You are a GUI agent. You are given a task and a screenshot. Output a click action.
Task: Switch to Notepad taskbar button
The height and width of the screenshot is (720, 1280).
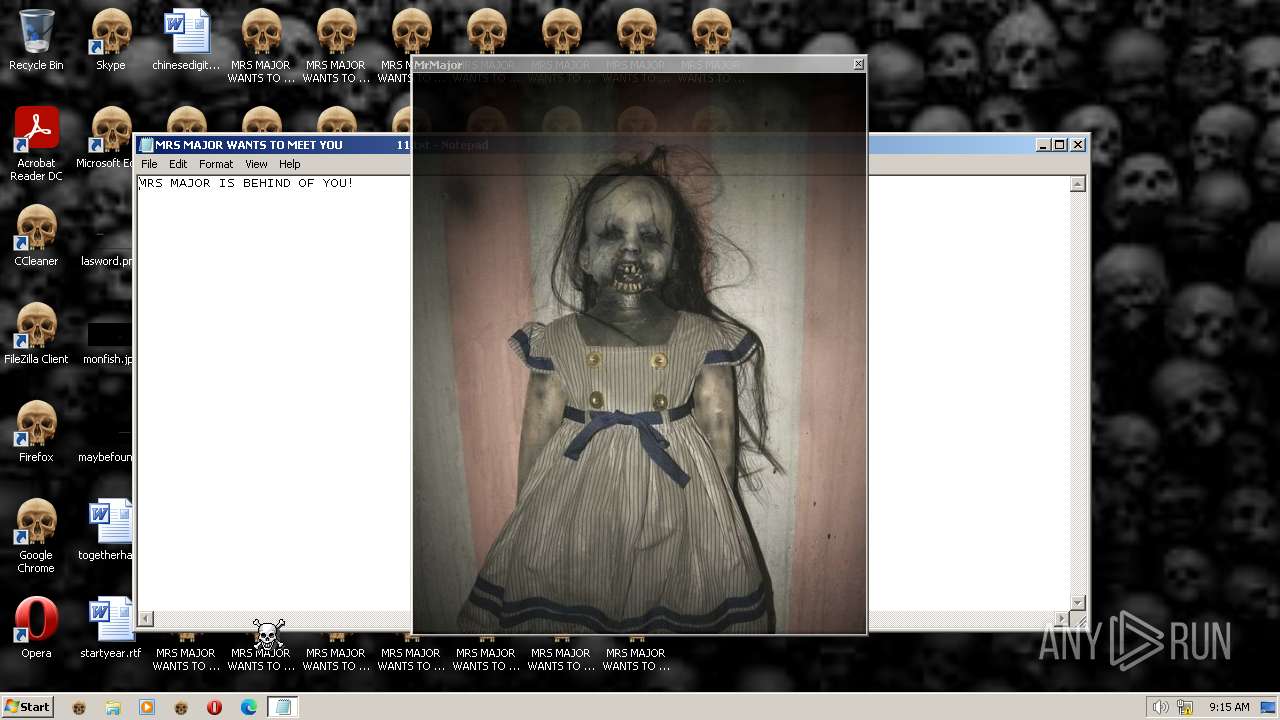pos(282,707)
